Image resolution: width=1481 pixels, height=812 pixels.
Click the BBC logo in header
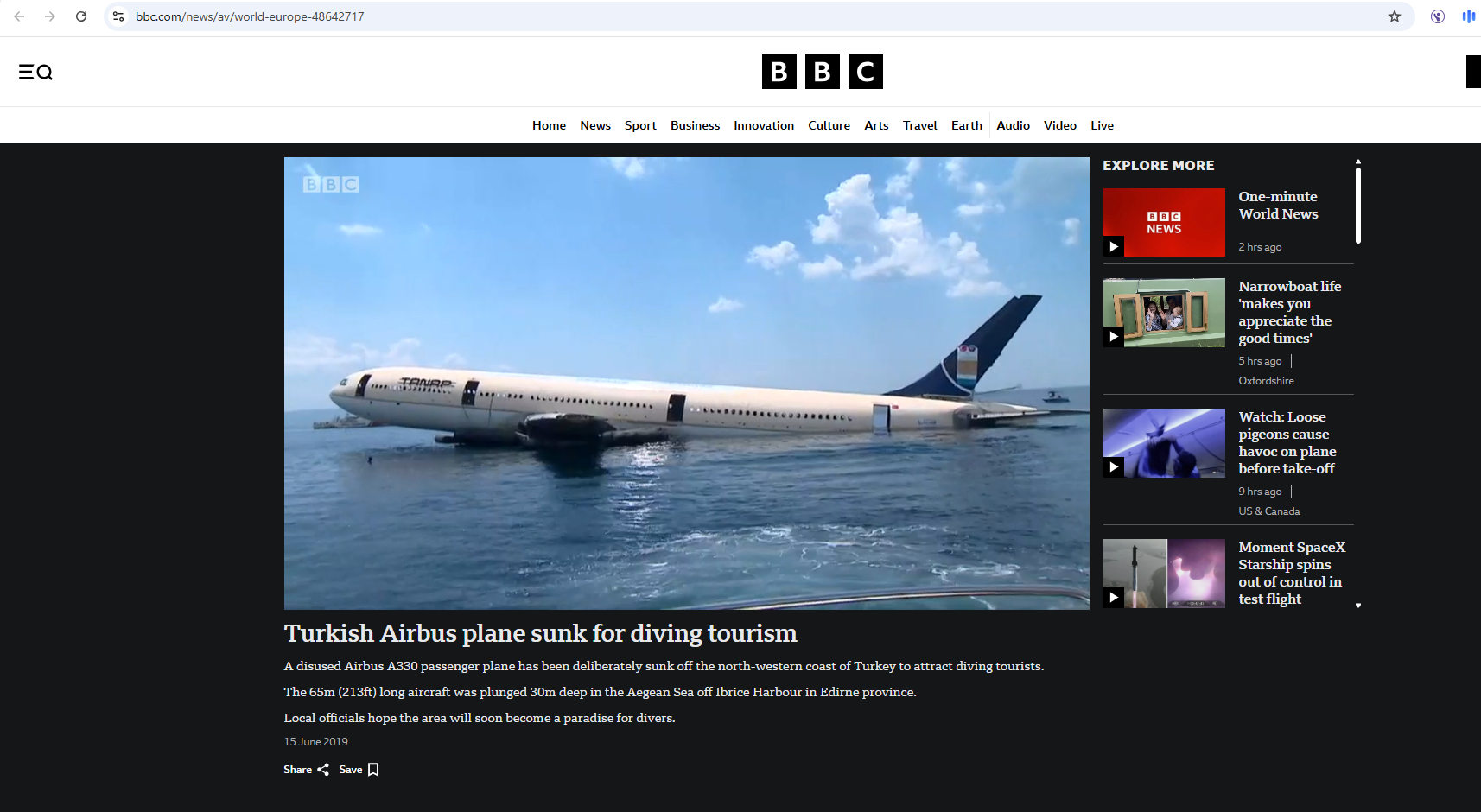822,72
